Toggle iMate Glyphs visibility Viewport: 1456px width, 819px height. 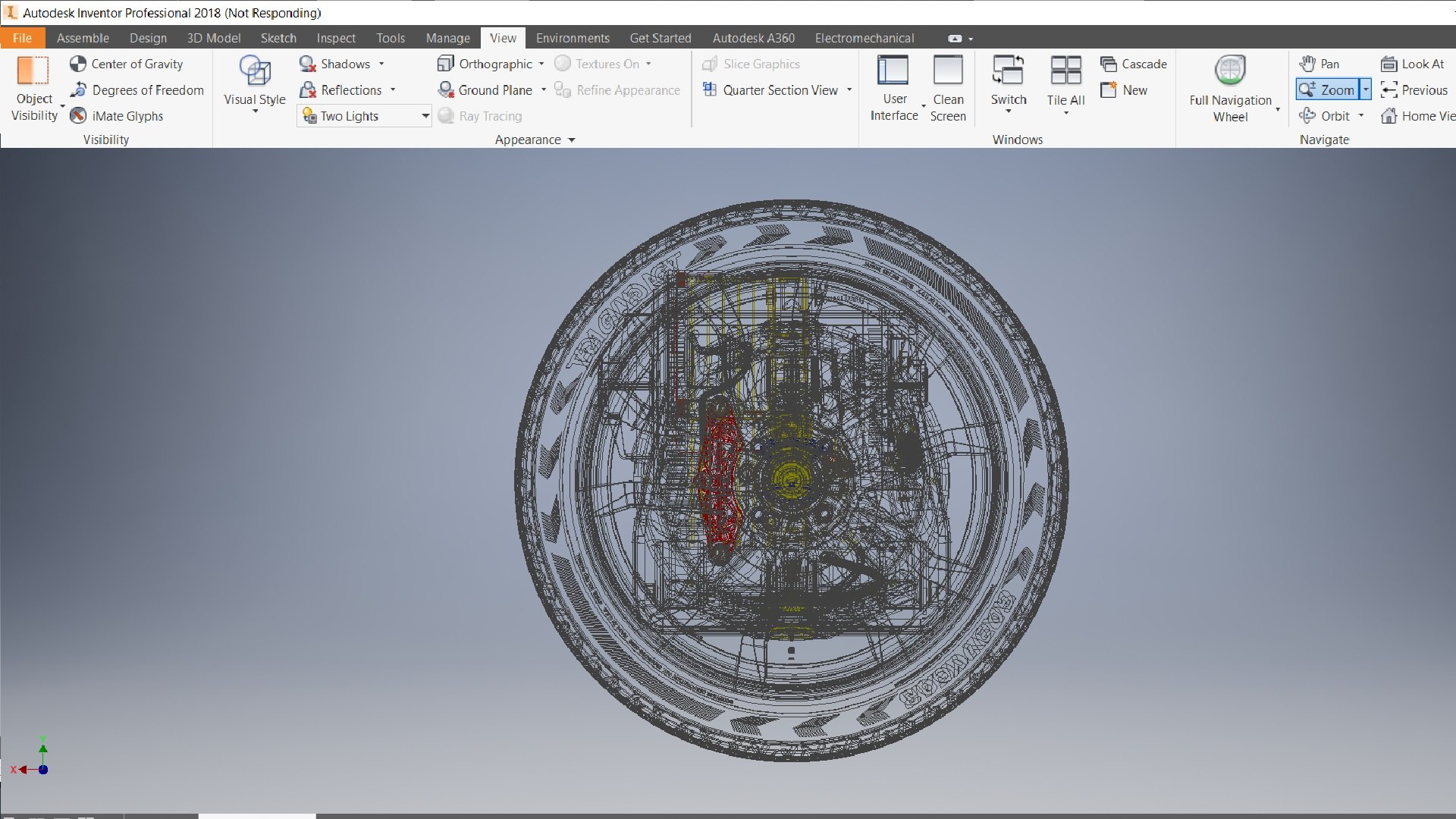pos(117,115)
